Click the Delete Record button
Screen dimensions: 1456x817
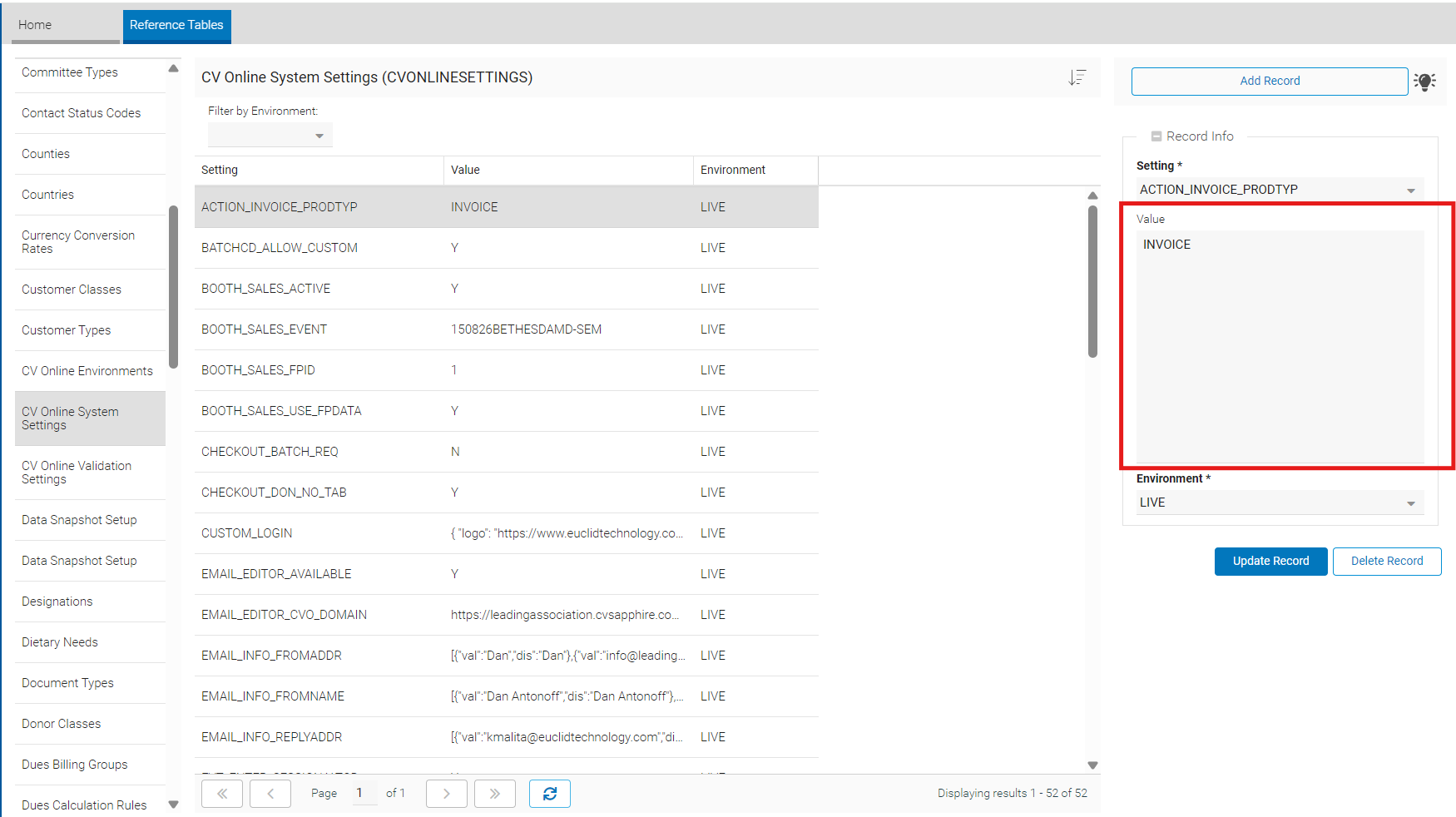point(1387,562)
